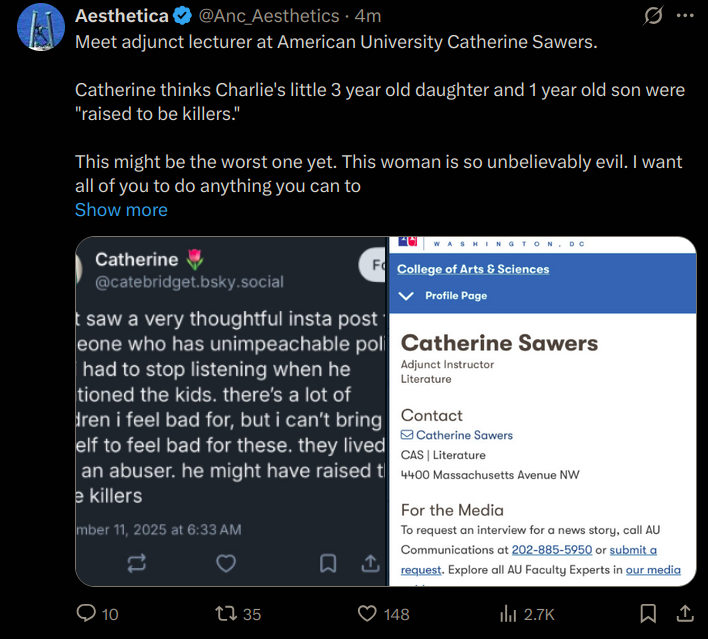Open the three-dot more options menu
Screen dimensions: 708x639
point(685,16)
